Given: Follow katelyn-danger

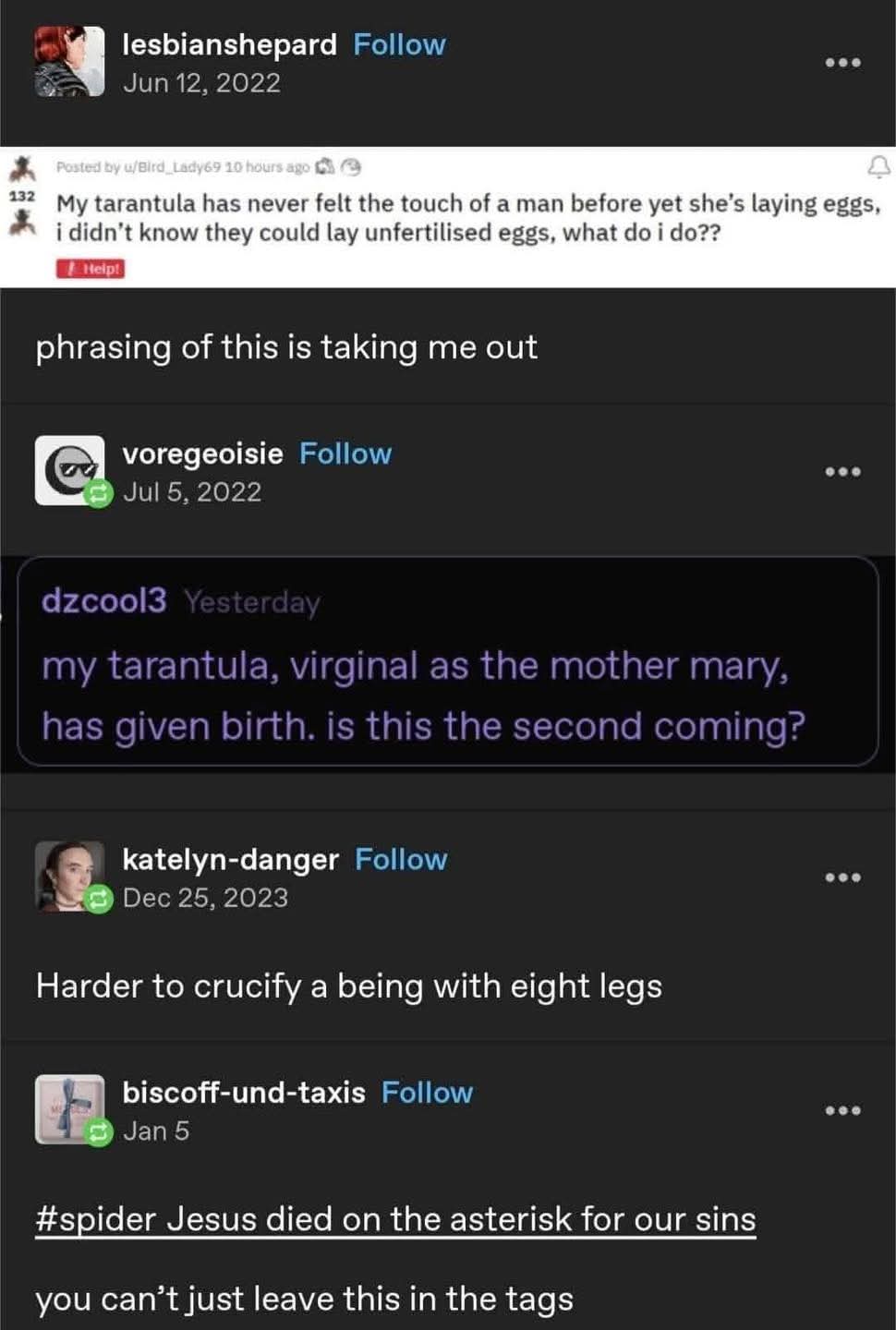Looking at the screenshot, I should pos(401,859).
